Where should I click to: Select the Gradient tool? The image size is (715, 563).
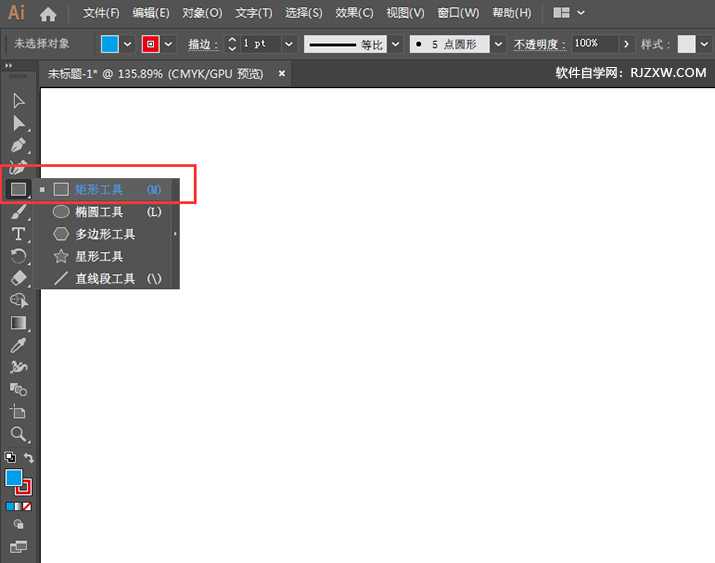[x=18, y=323]
